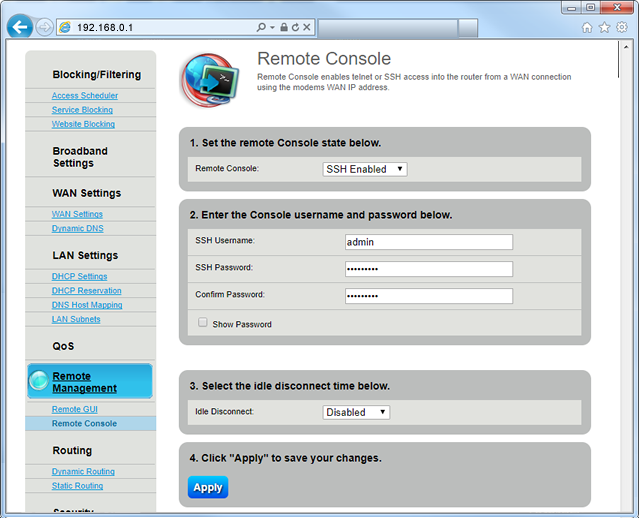Open the Access Scheduler link

85,95
